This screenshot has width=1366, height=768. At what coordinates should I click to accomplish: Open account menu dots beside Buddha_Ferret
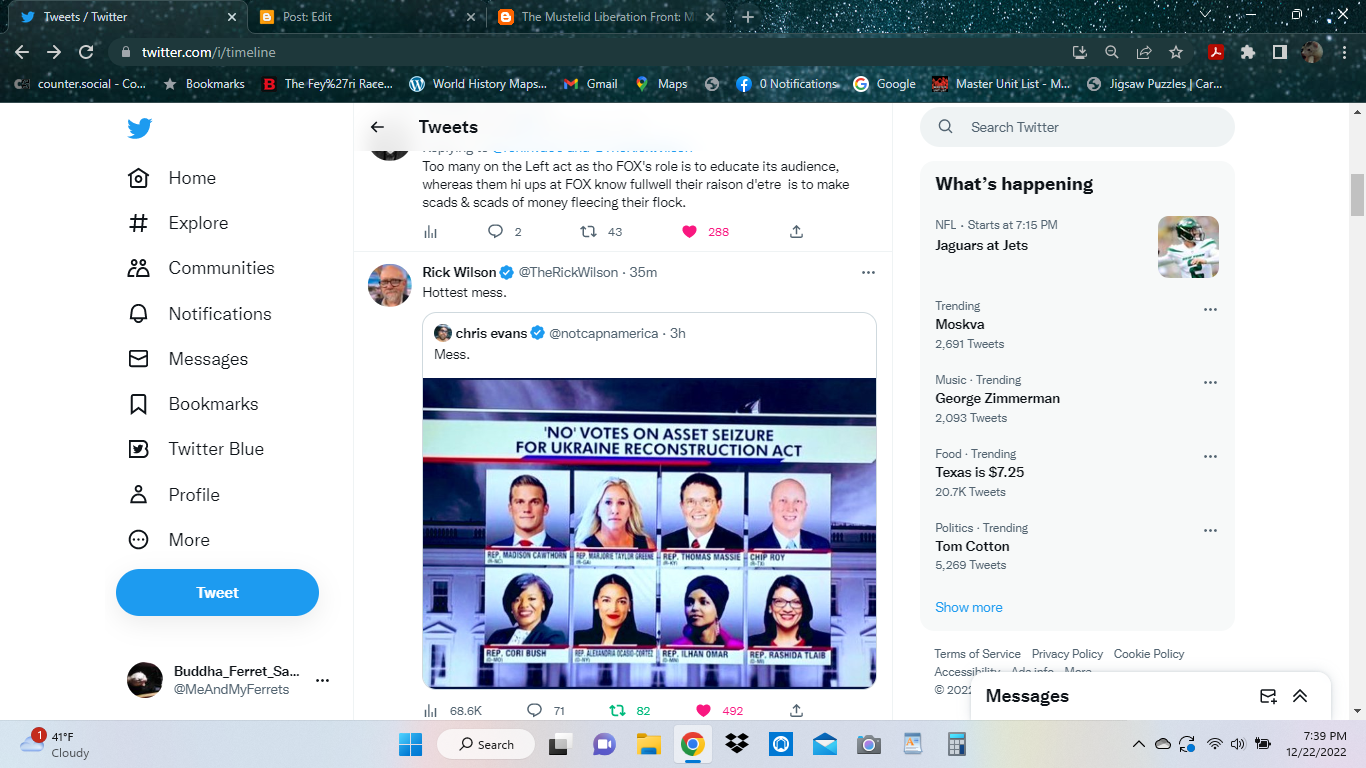click(322, 680)
